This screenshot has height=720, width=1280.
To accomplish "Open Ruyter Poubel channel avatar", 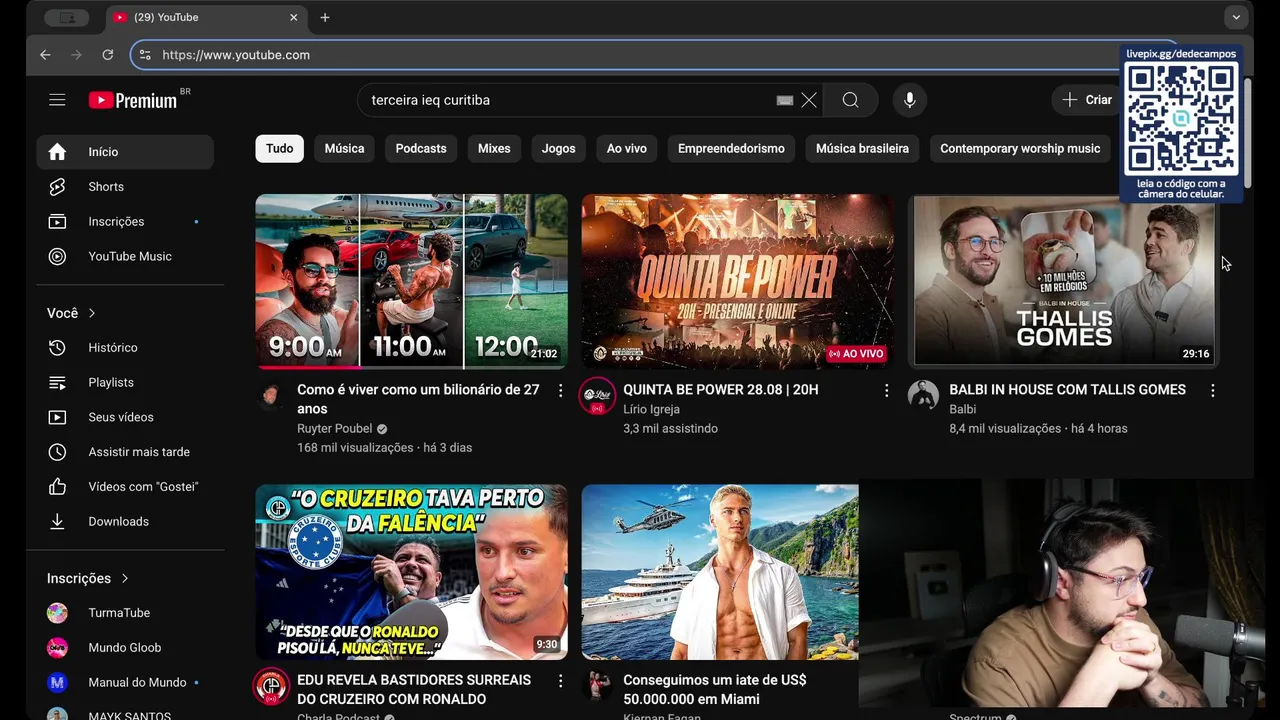I will point(271,396).
